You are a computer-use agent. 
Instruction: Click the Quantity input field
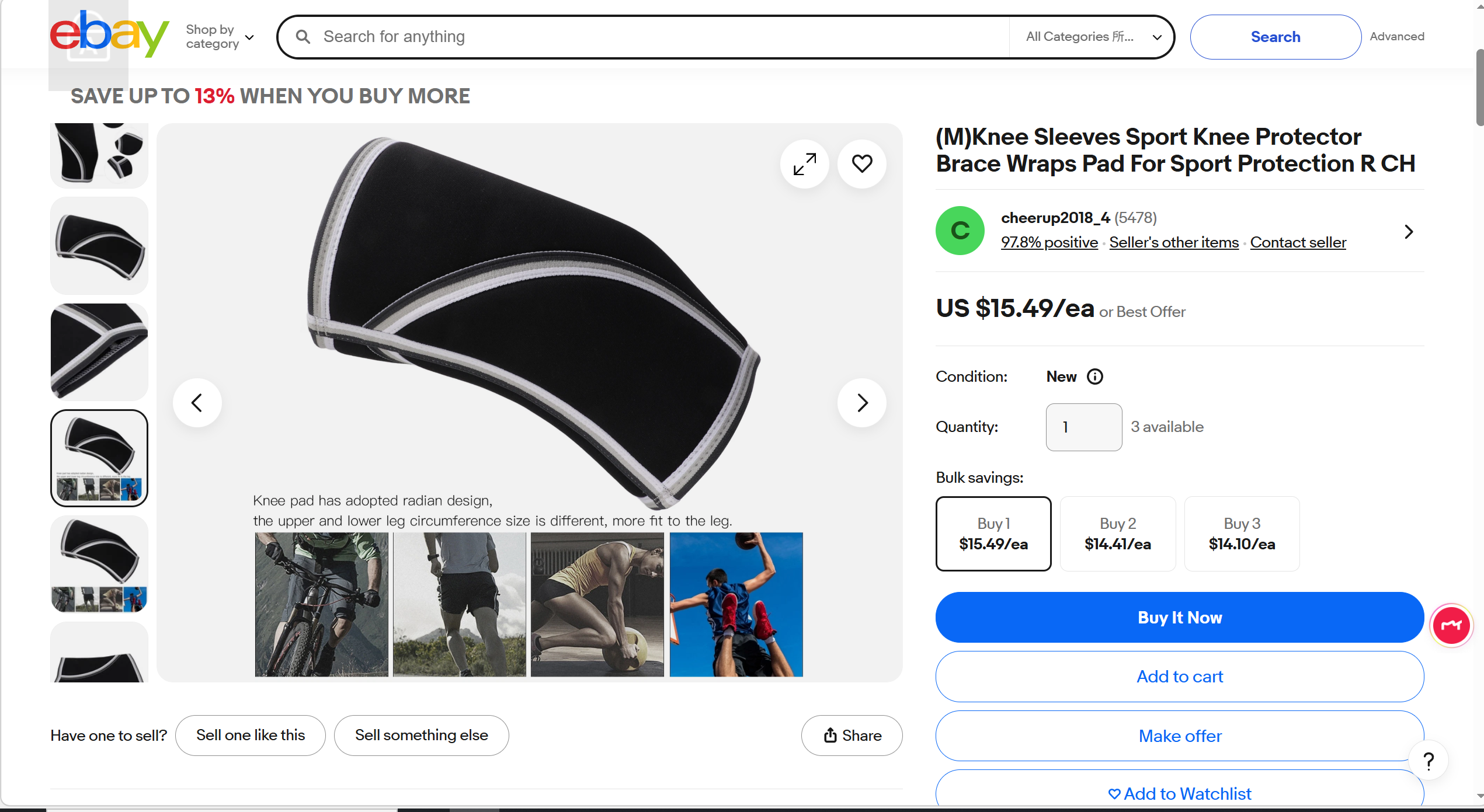[x=1083, y=427]
